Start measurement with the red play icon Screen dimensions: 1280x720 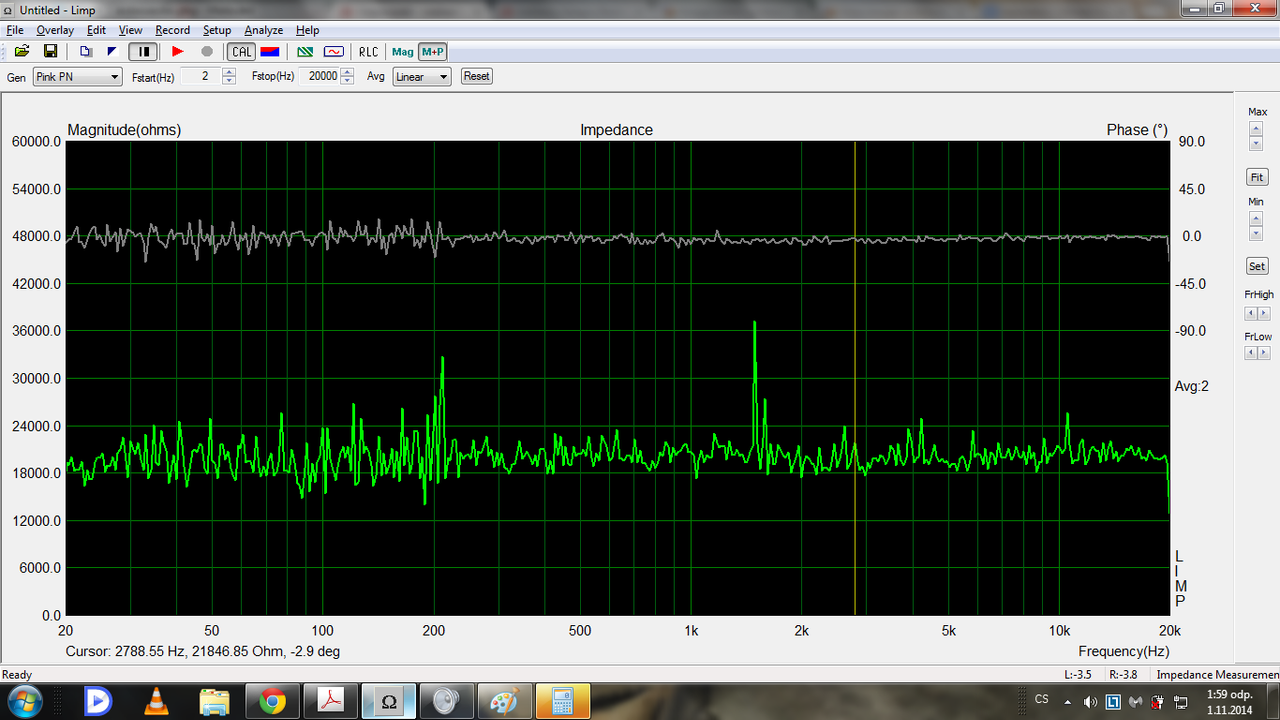pos(178,51)
